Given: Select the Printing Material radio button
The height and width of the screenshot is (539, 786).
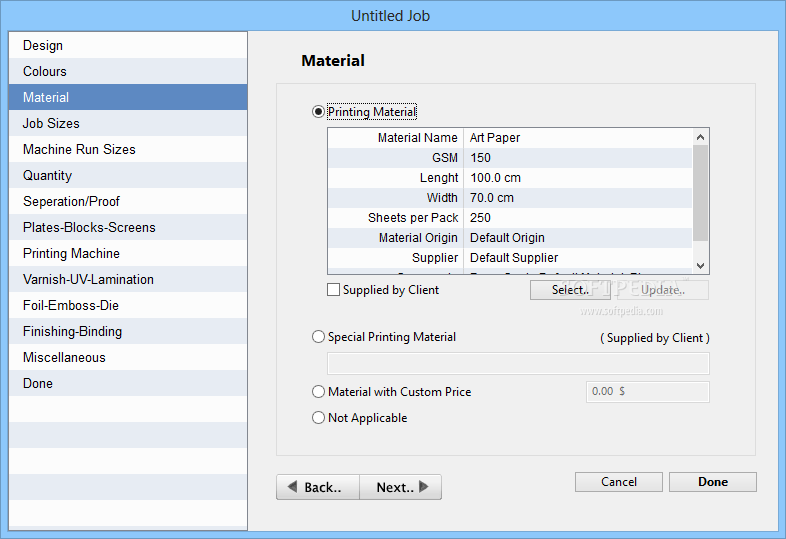Looking at the screenshot, I should [318, 111].
